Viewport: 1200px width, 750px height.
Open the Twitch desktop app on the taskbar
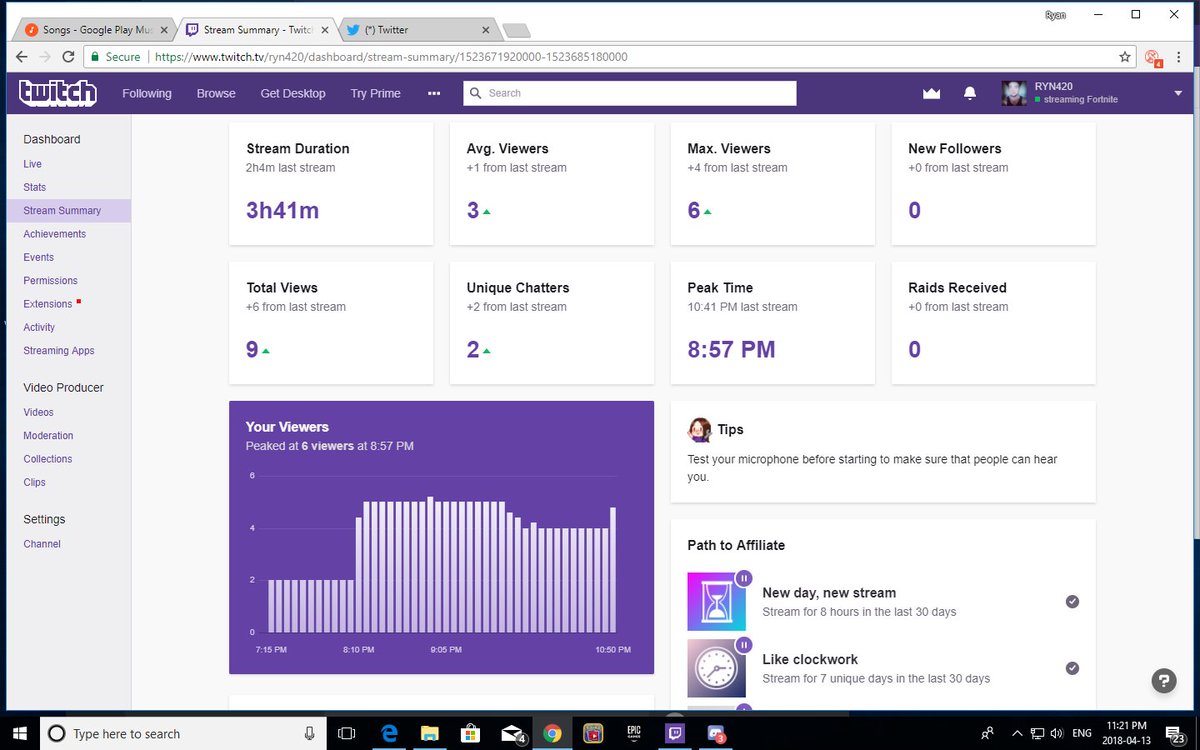click(675, 733)
